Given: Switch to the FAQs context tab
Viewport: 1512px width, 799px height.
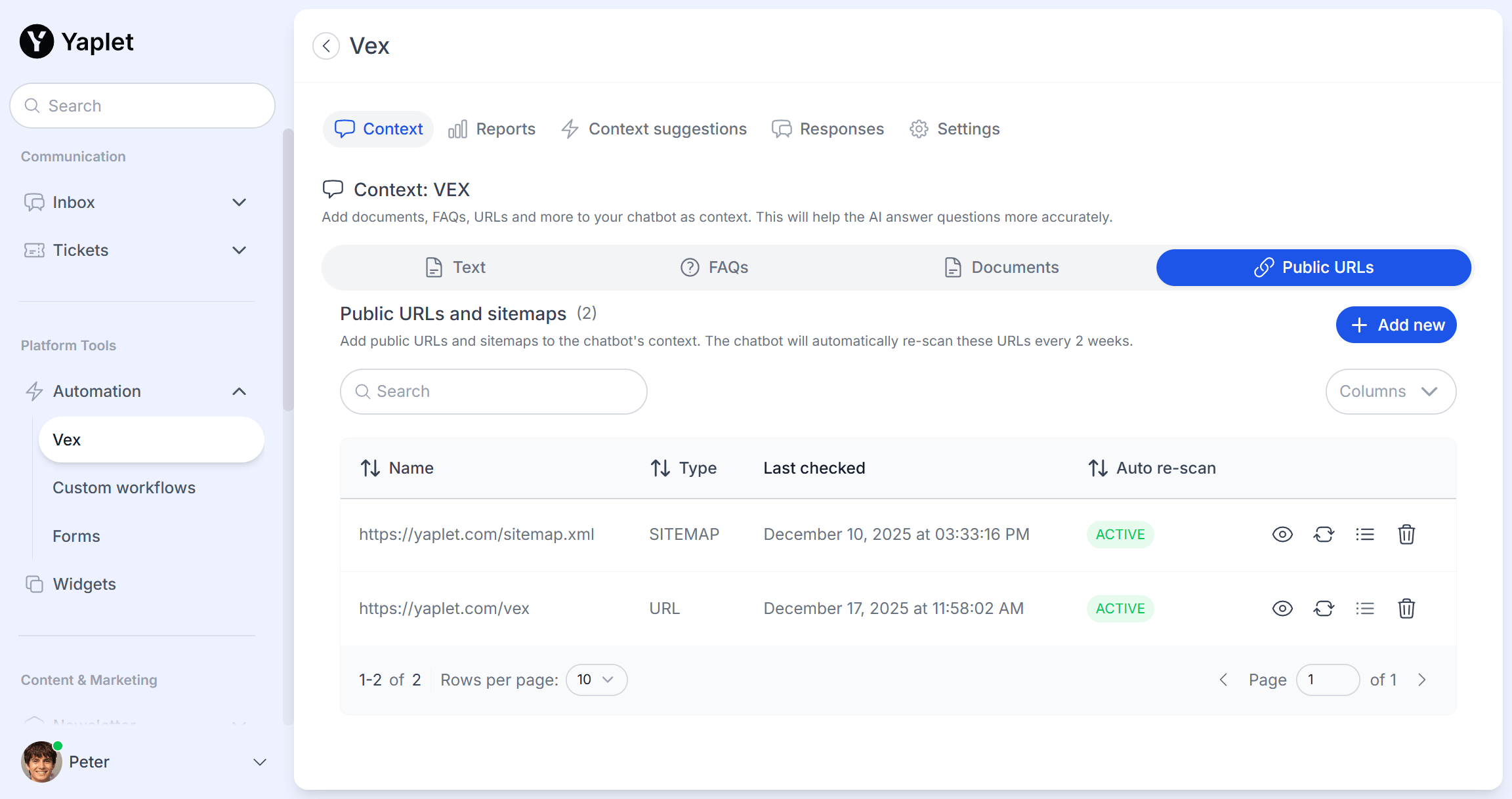Looking at the screenshot, I should click(715, 268).
